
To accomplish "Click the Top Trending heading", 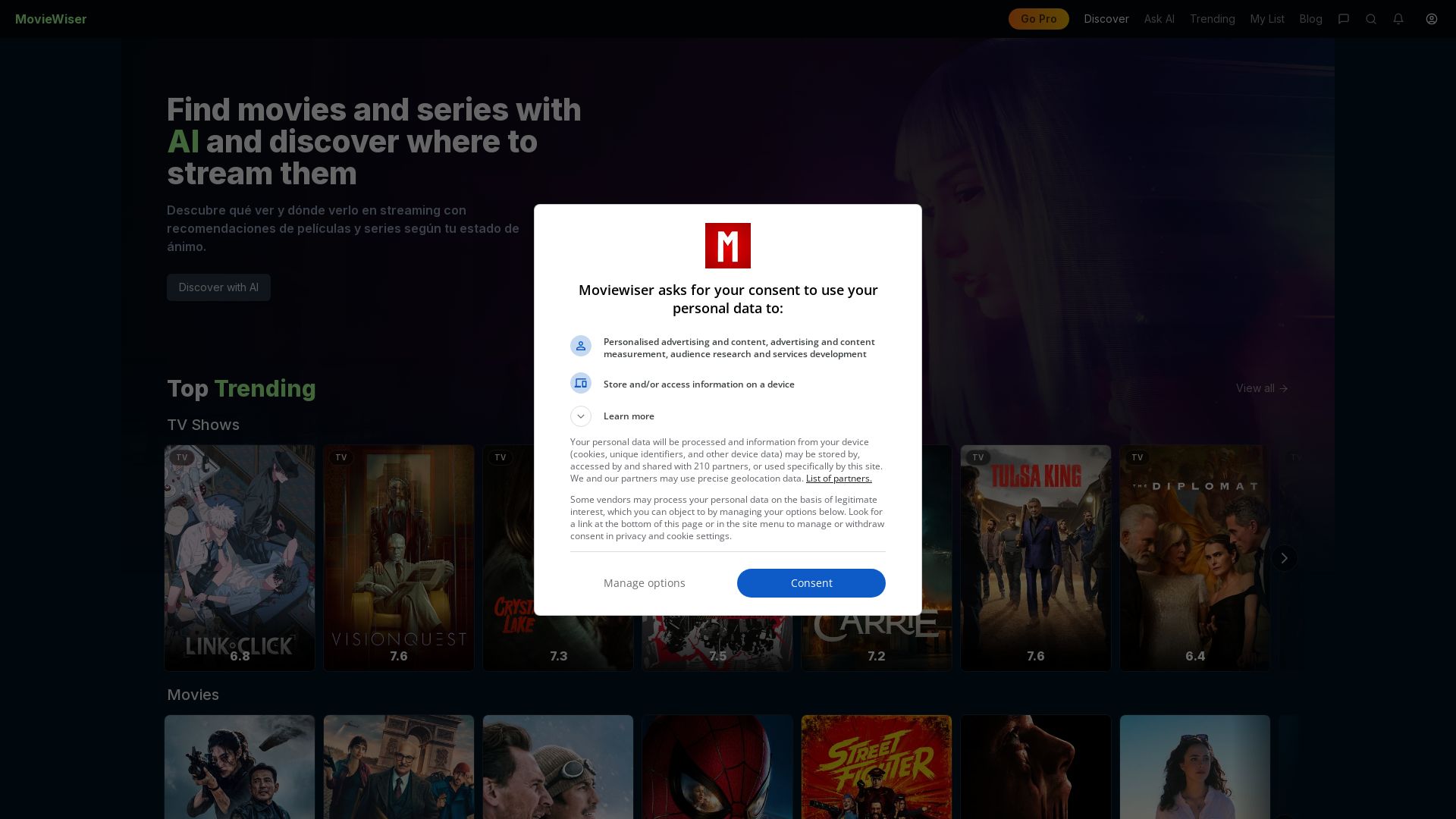I will click(241, 388).
